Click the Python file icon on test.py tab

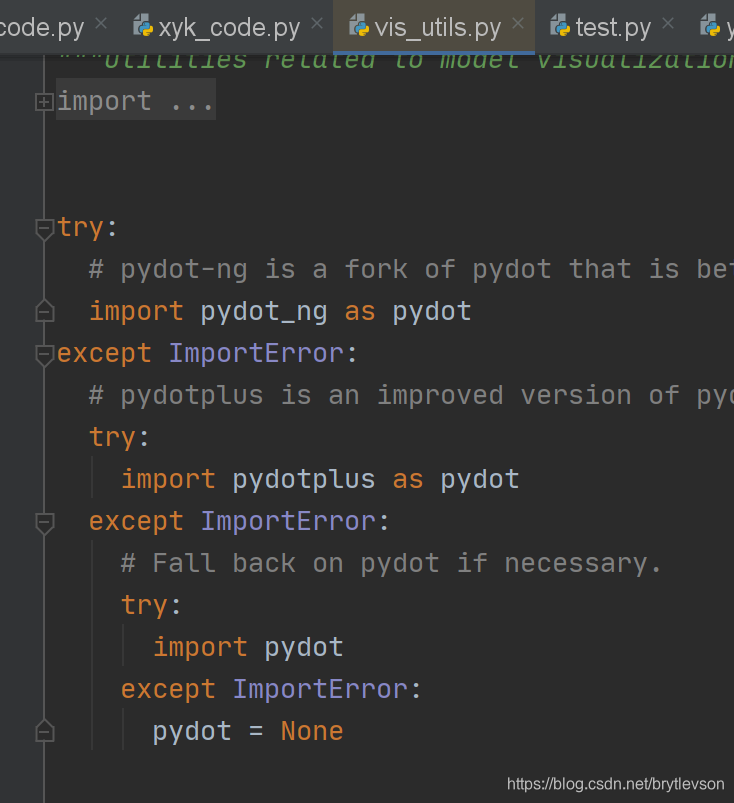[x=560, y=26]
